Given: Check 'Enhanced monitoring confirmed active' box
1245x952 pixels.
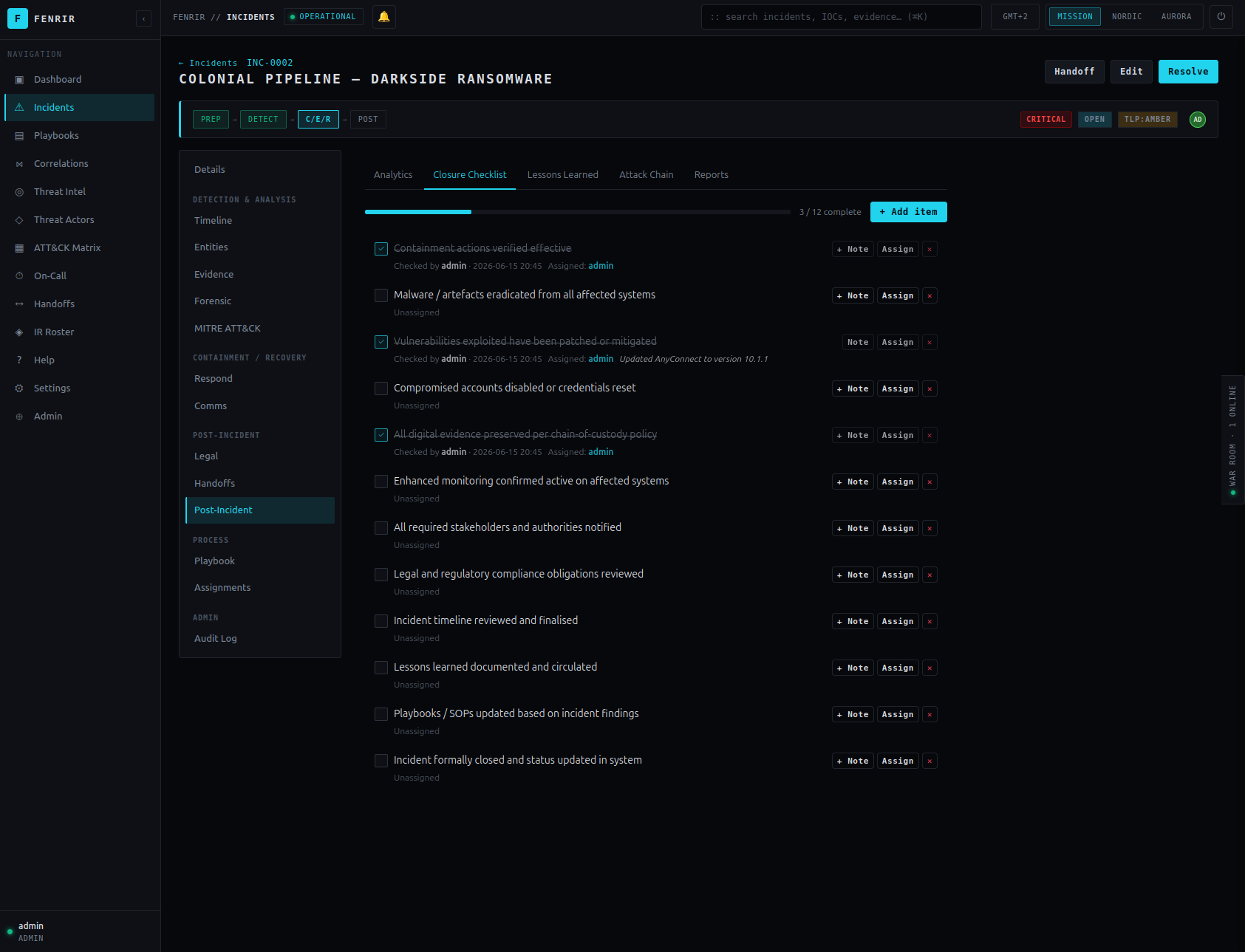Looking at the screenshot, I should click(x=381, y=482).
